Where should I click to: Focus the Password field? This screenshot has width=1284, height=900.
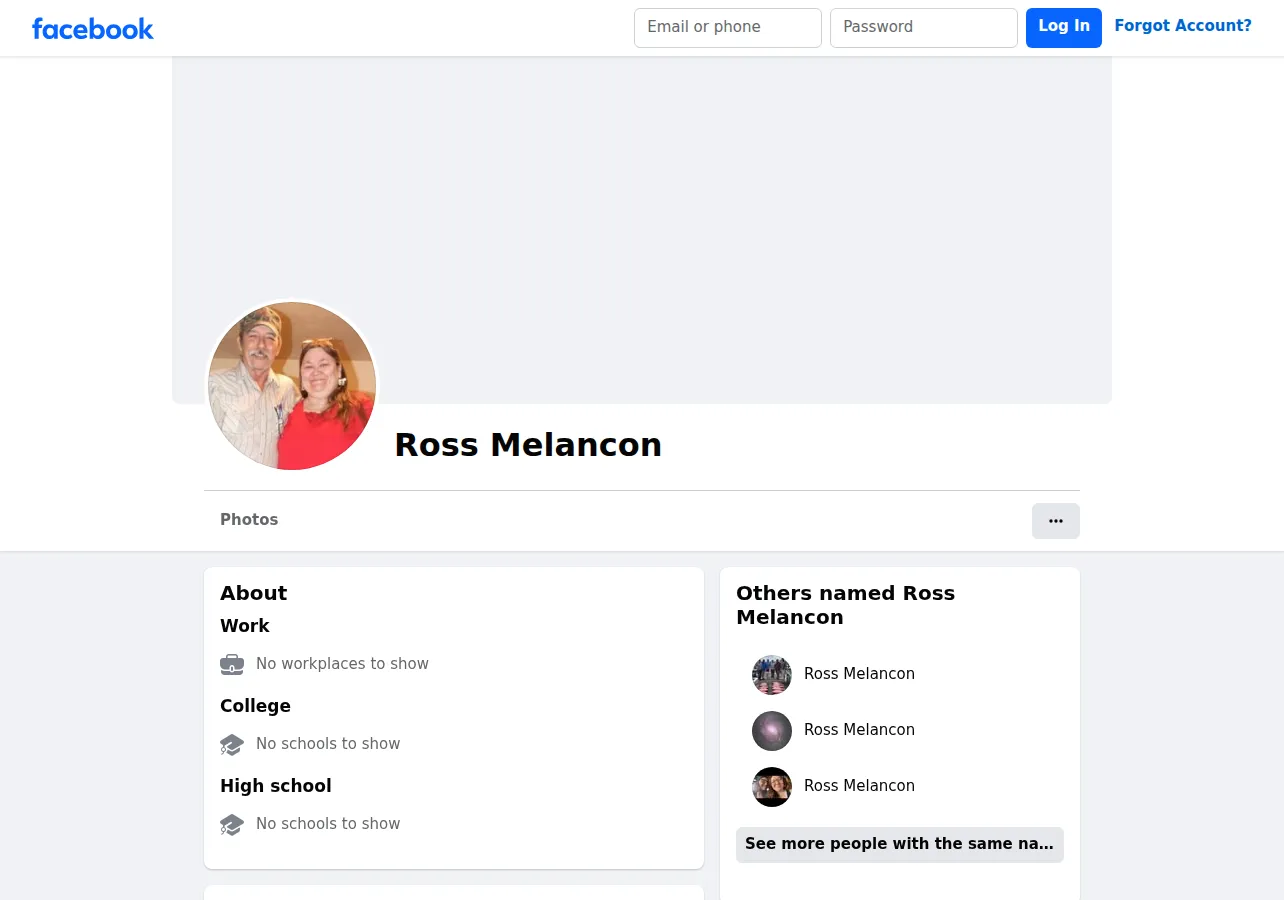[x=924, y=28]
